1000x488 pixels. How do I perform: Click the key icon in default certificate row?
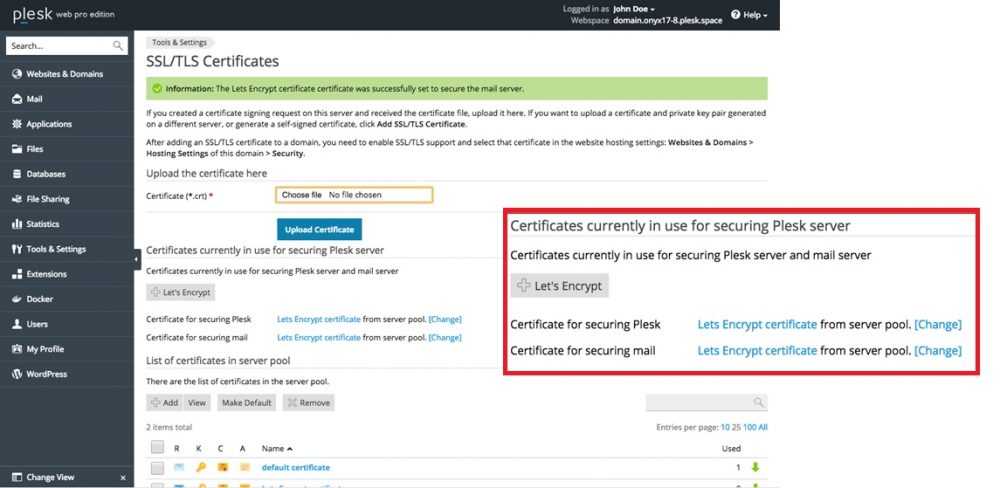(200, 468)
